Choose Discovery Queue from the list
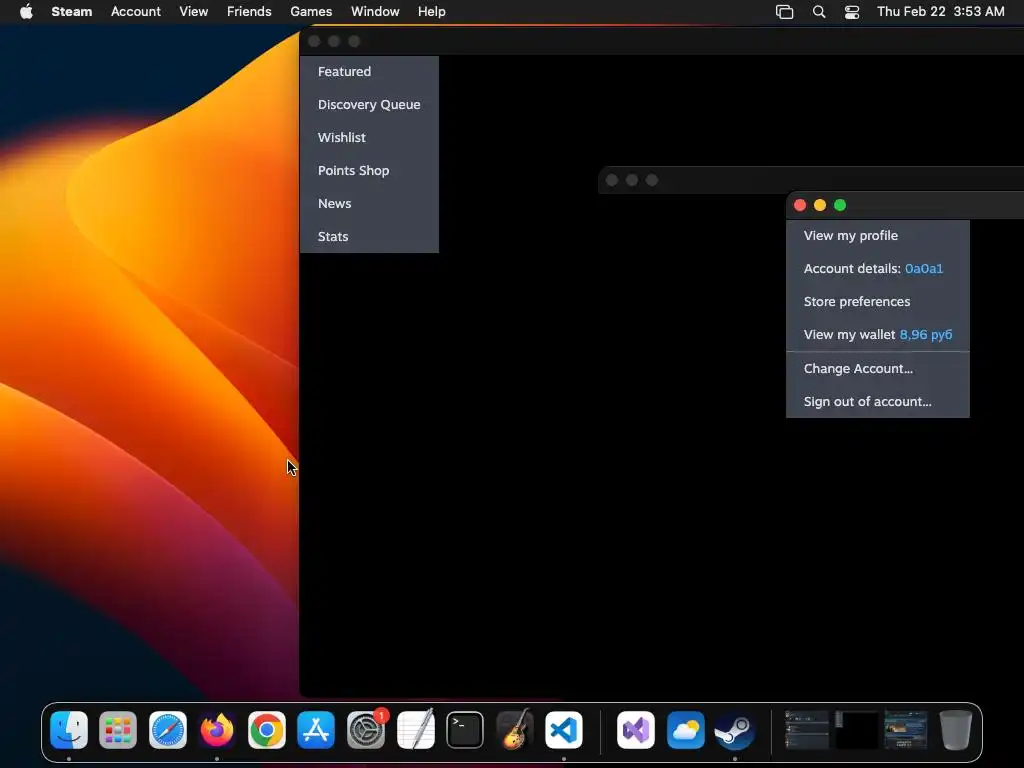 point(369,104)
